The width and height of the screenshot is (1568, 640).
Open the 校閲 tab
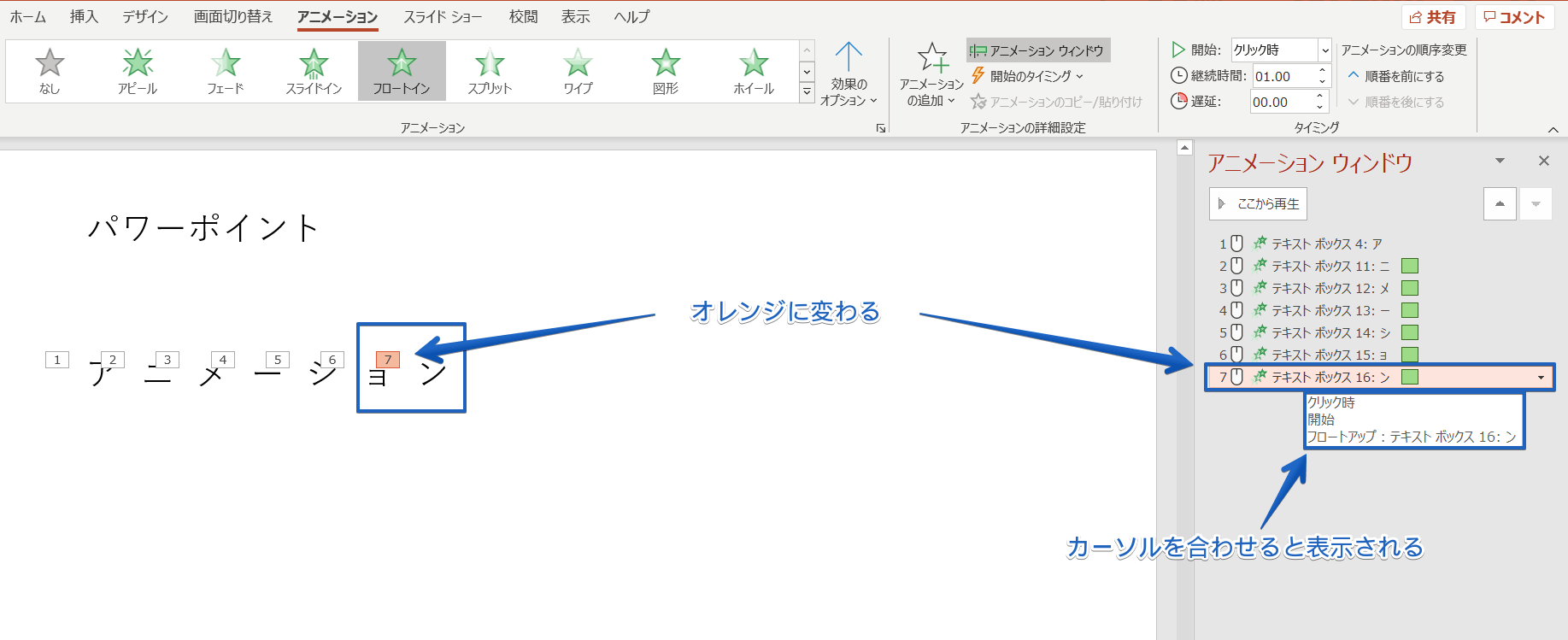[523, 17]
